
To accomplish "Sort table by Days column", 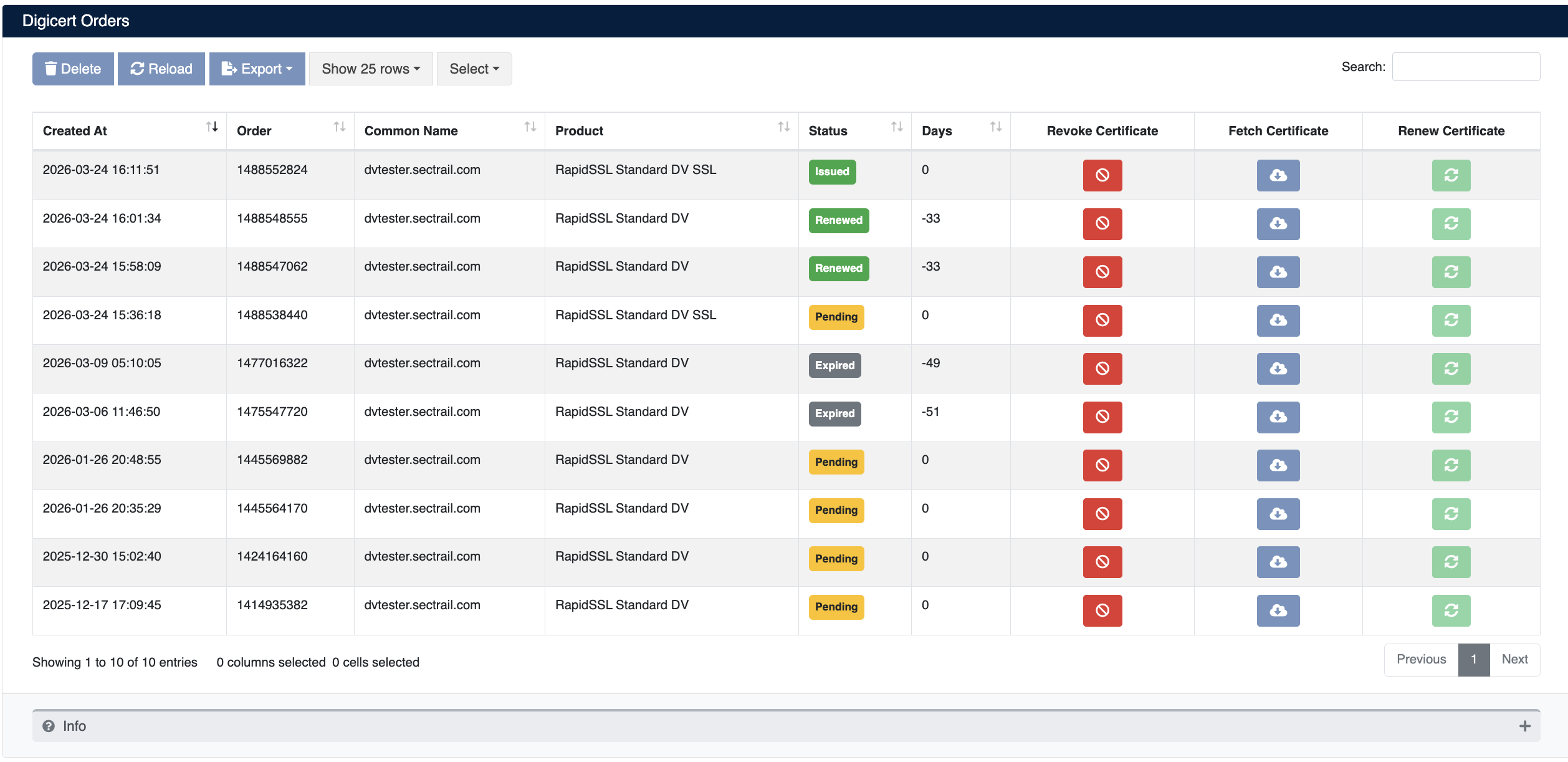I will pyautogui.click(x=961, y=131).
